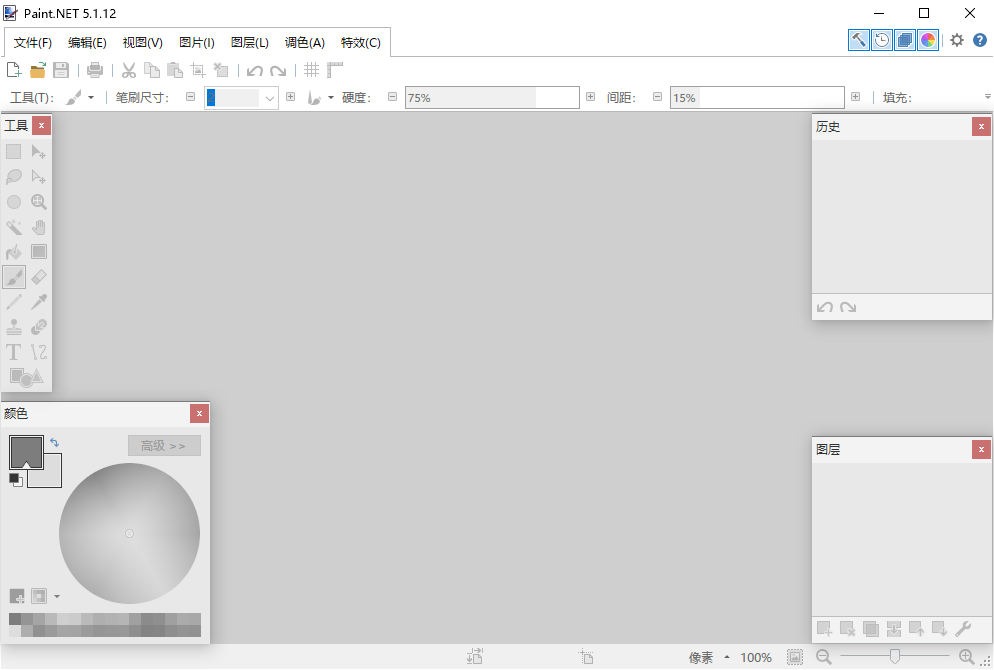Viewport: 994px width, 670px height.
Task: Click the hardness field showing 75%
Action: 491,97
